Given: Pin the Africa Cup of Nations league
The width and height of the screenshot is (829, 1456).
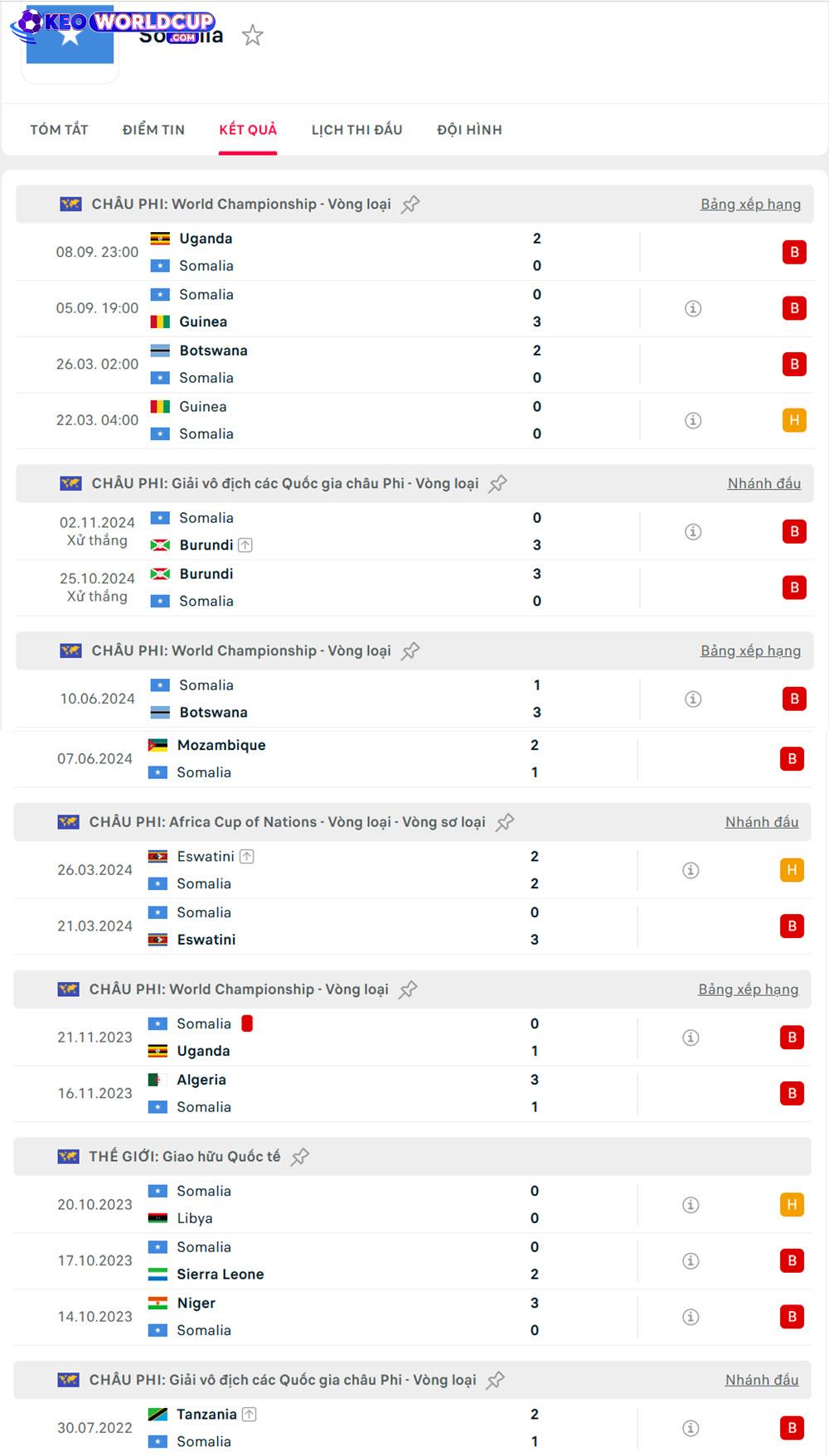Looking at the screenshot, I should [505, 822].
